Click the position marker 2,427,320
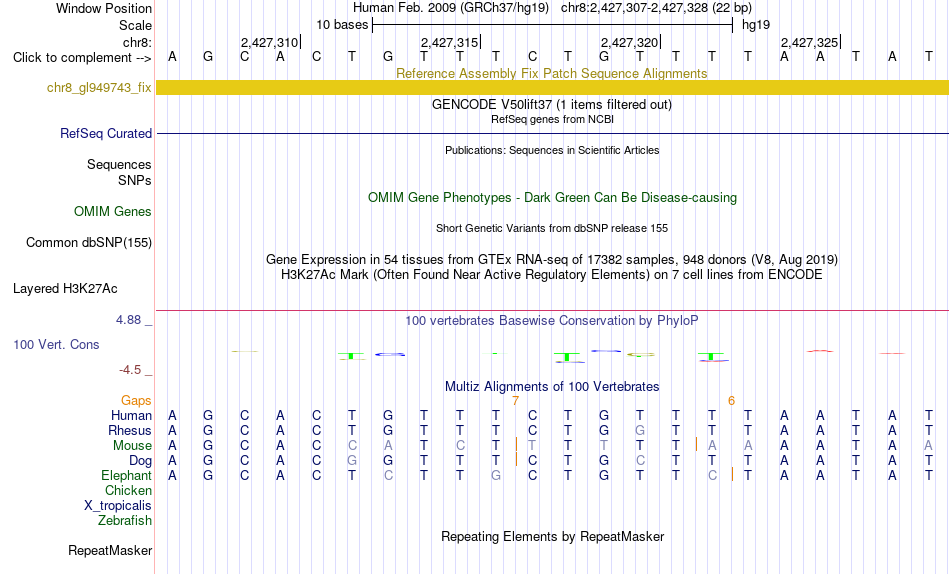Screen dimensions: 950x574 point(630,42)
